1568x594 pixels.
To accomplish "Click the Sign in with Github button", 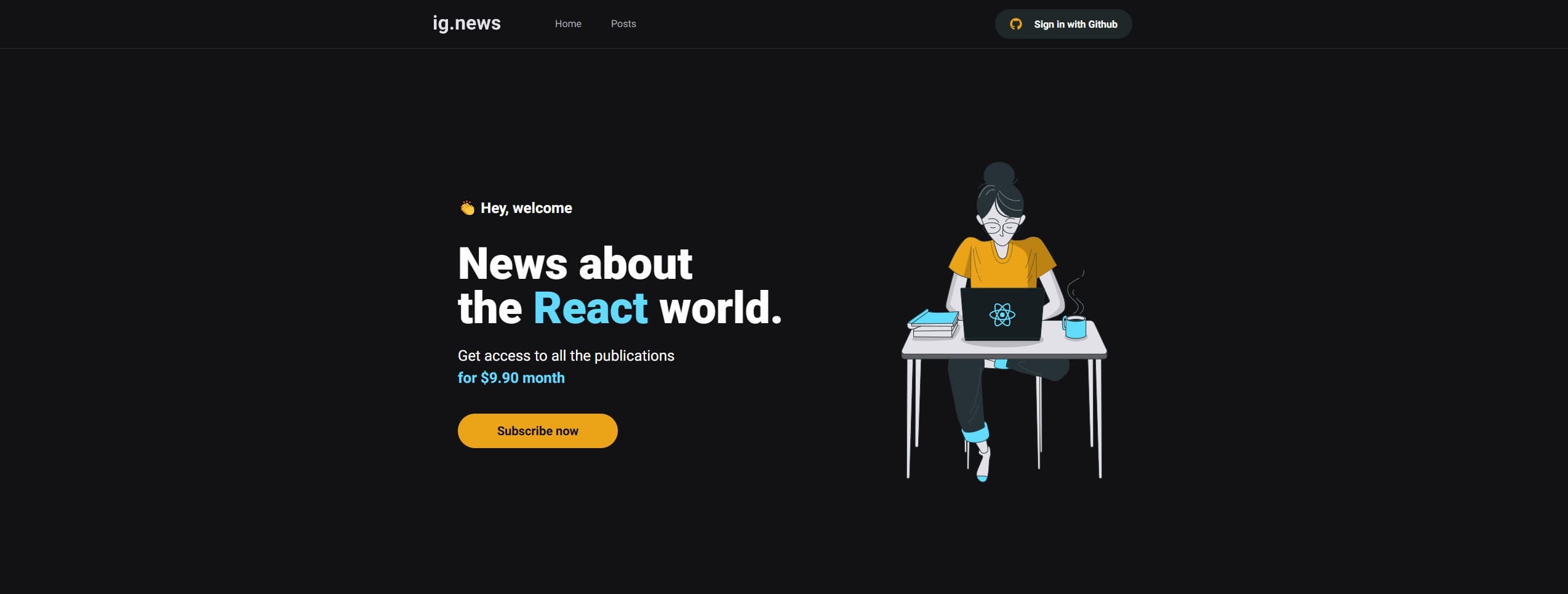I will [x=1063, y=24].
